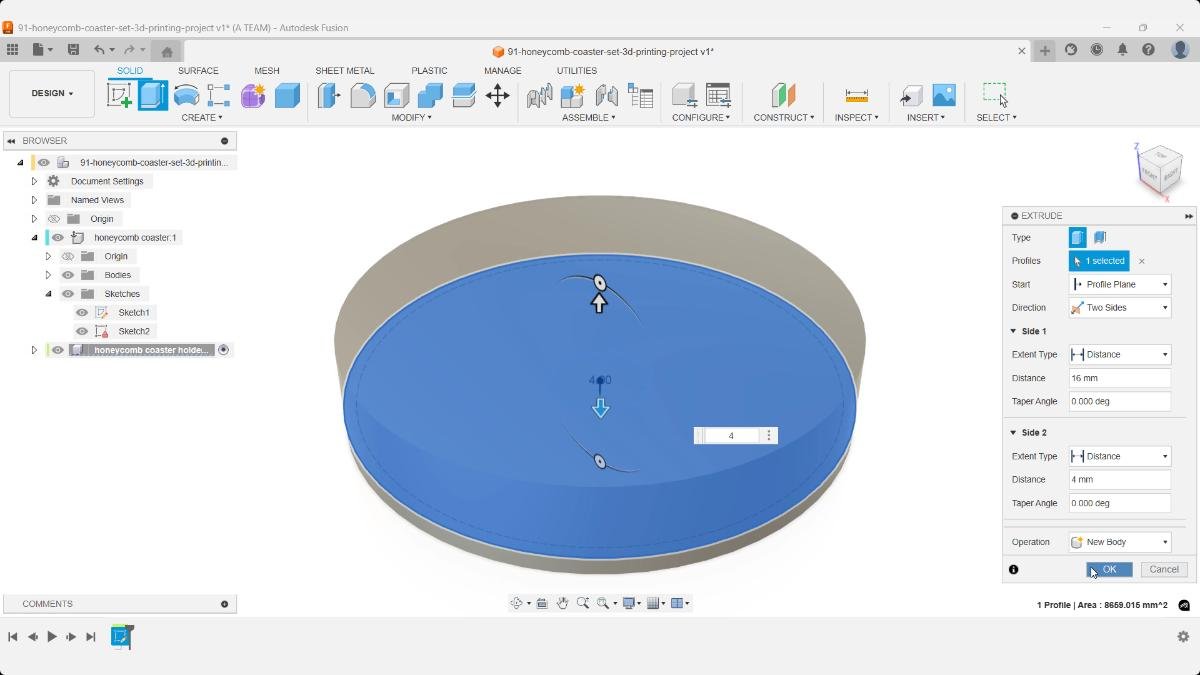Switch to the MESH tab
This screenshot has height=675, width=1200.
267,71
